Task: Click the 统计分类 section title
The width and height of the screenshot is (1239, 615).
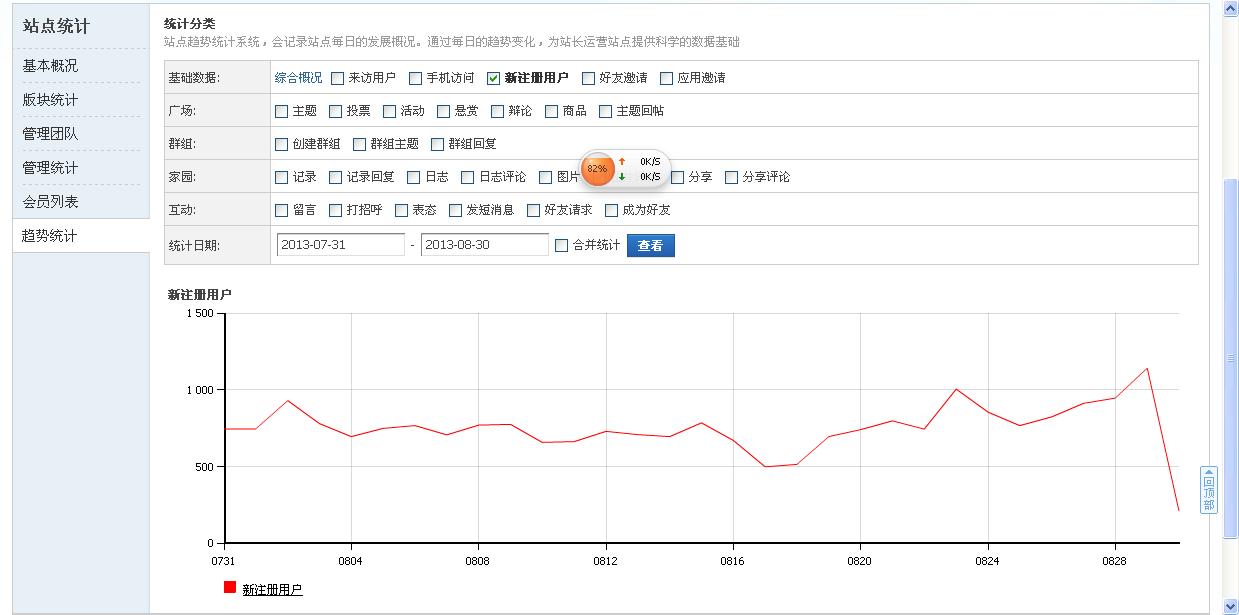Action: pyautogui.click(x=190, y=23)
